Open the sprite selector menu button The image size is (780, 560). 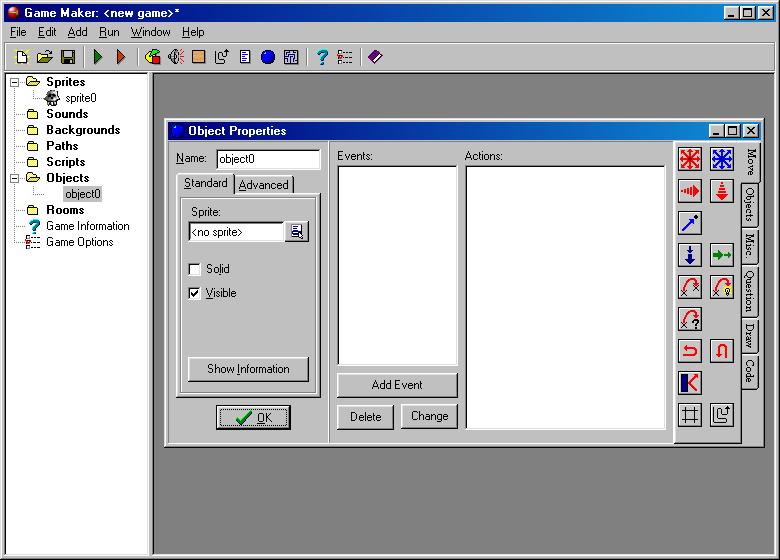tap(297, 232)
